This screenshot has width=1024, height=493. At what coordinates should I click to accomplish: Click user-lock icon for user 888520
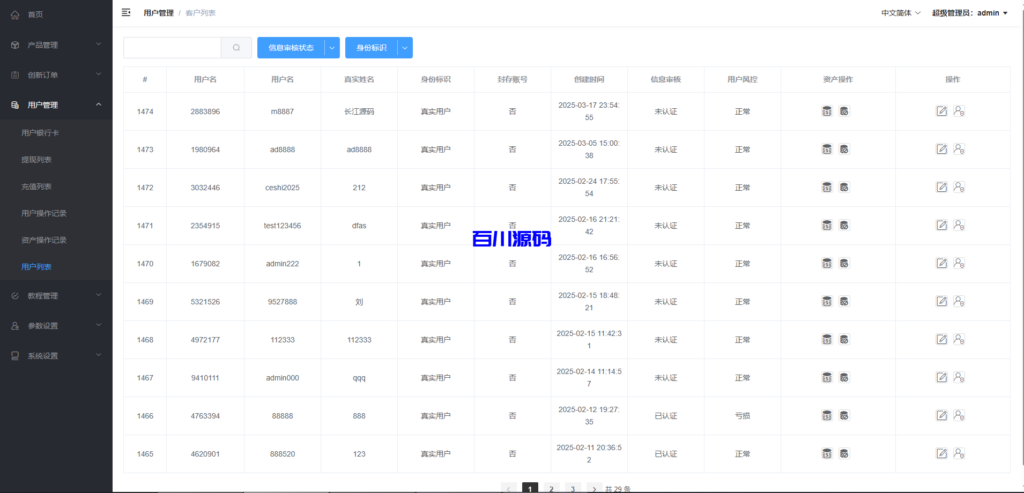point(959,453)
